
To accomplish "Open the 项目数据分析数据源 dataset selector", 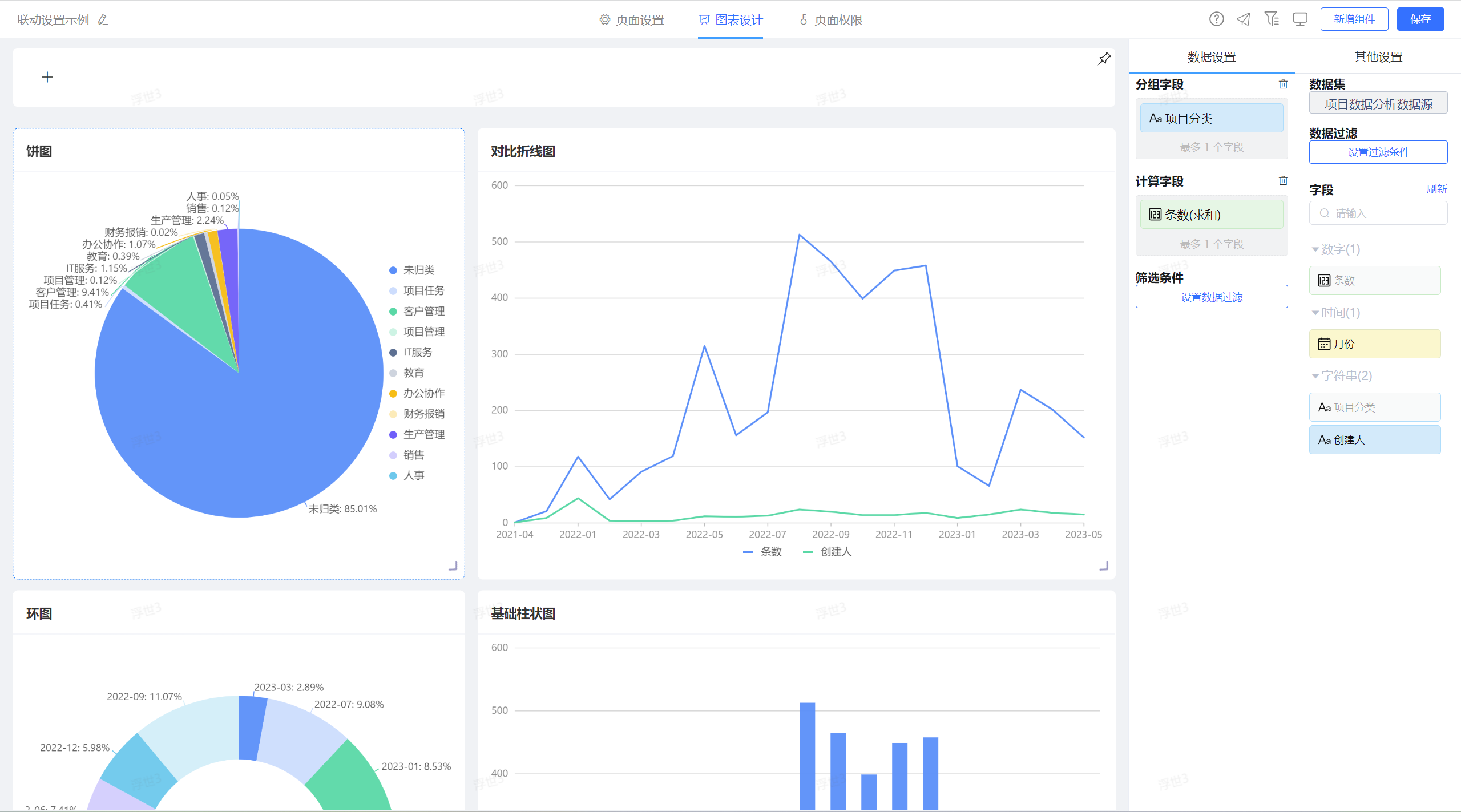I will 1378,104.
